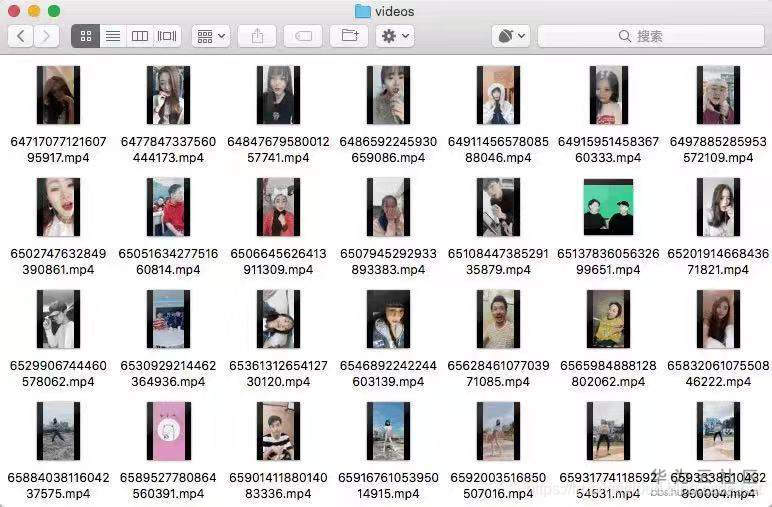Open the acorn icon dropdown
This screenshot has height=507, width=772.
tap(511, 36)
